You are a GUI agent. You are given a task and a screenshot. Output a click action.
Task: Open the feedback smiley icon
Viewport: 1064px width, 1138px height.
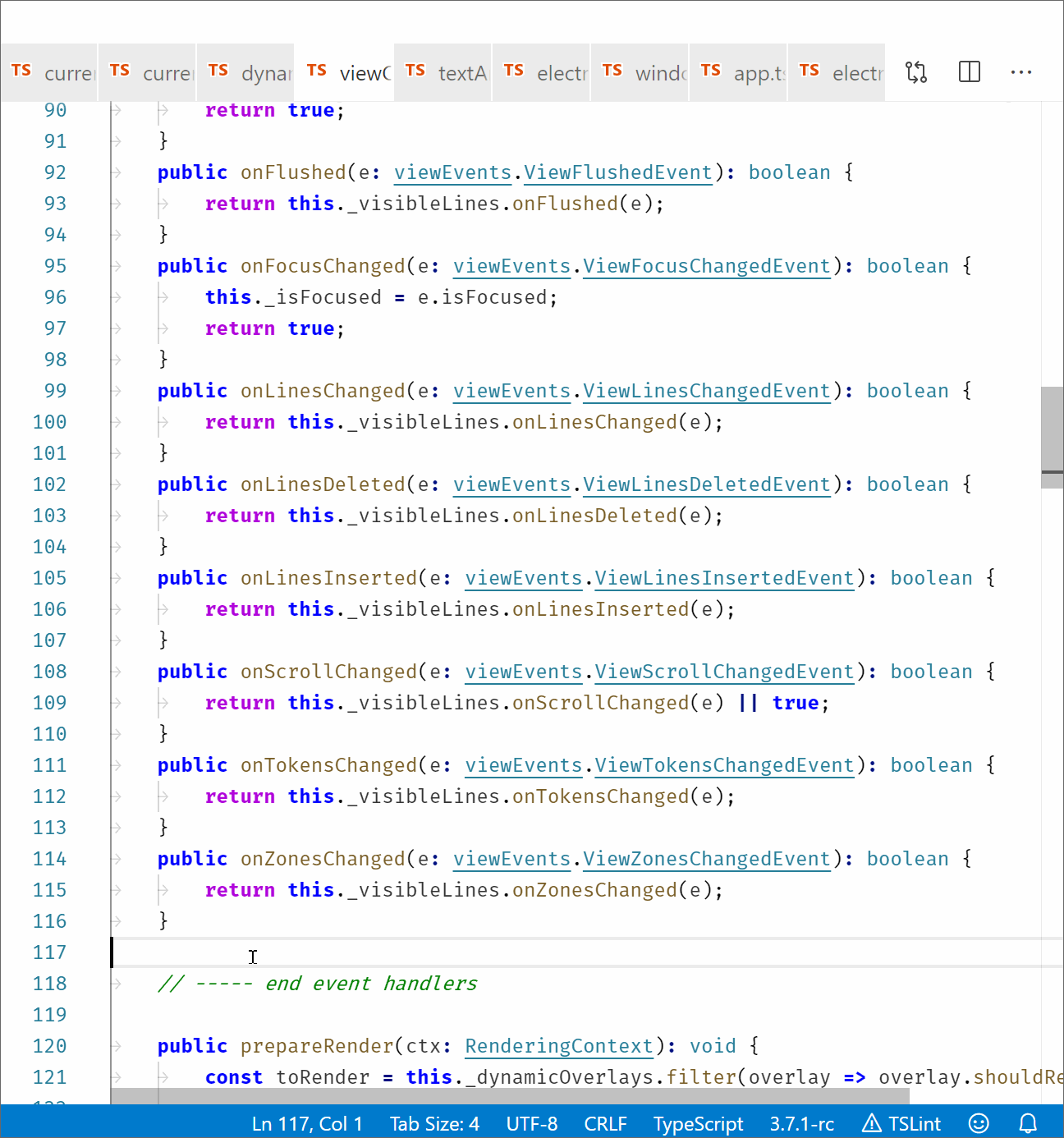pos(978,1123)
